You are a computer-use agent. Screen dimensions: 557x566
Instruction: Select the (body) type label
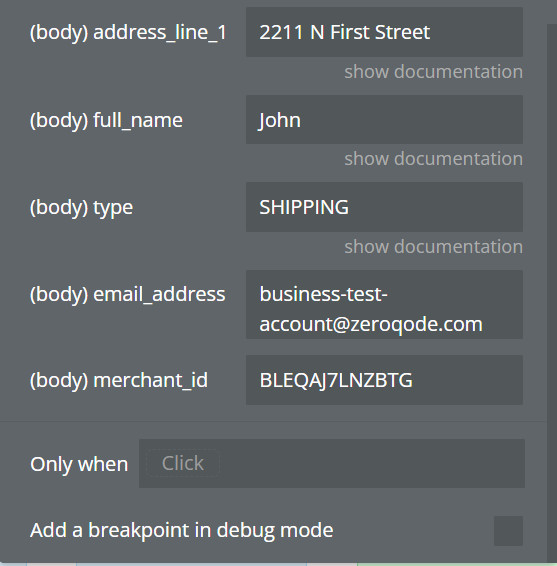coord(82,208)
